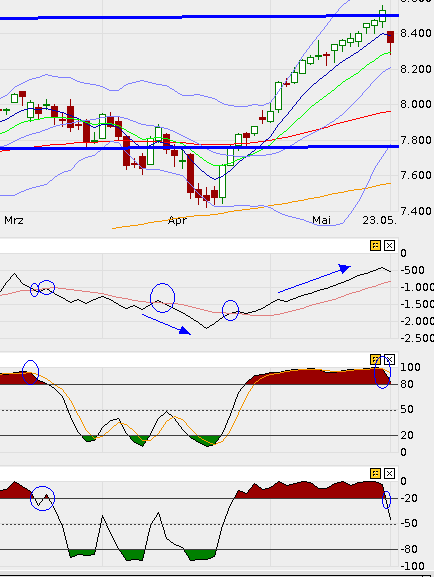Click the -80 level label
The image size is (434, 577).
tap(409, 549)
